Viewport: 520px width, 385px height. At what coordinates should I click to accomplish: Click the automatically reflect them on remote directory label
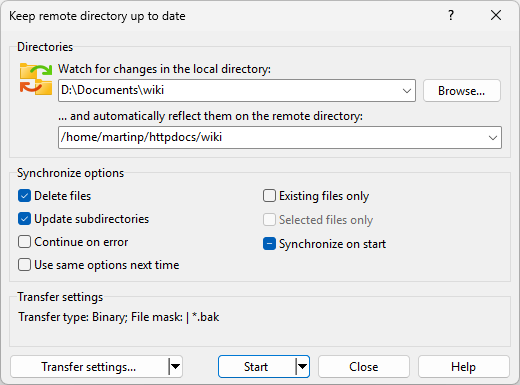(x=210, y=116)
